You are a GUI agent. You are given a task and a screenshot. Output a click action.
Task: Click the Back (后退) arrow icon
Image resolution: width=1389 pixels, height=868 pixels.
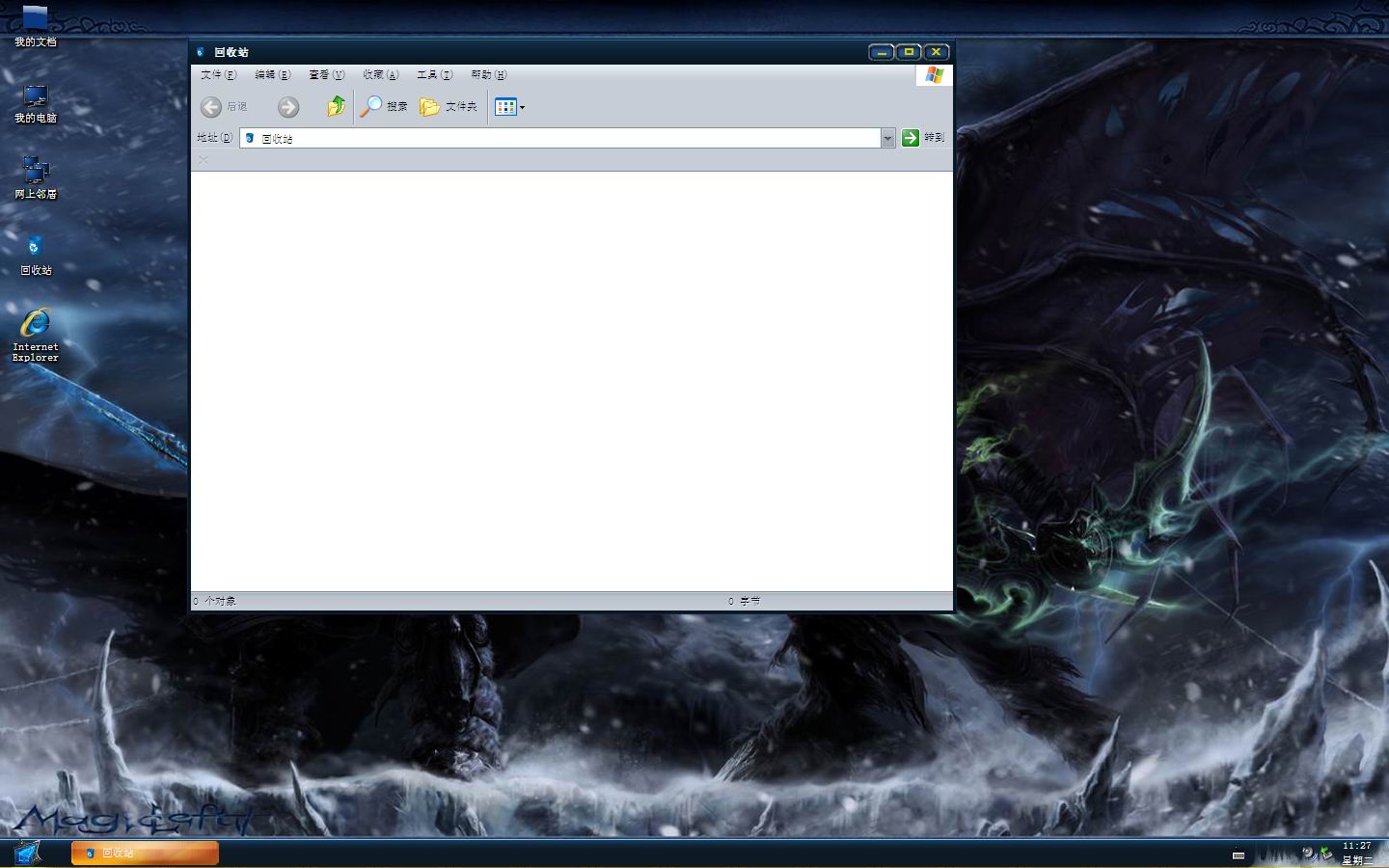211,107
